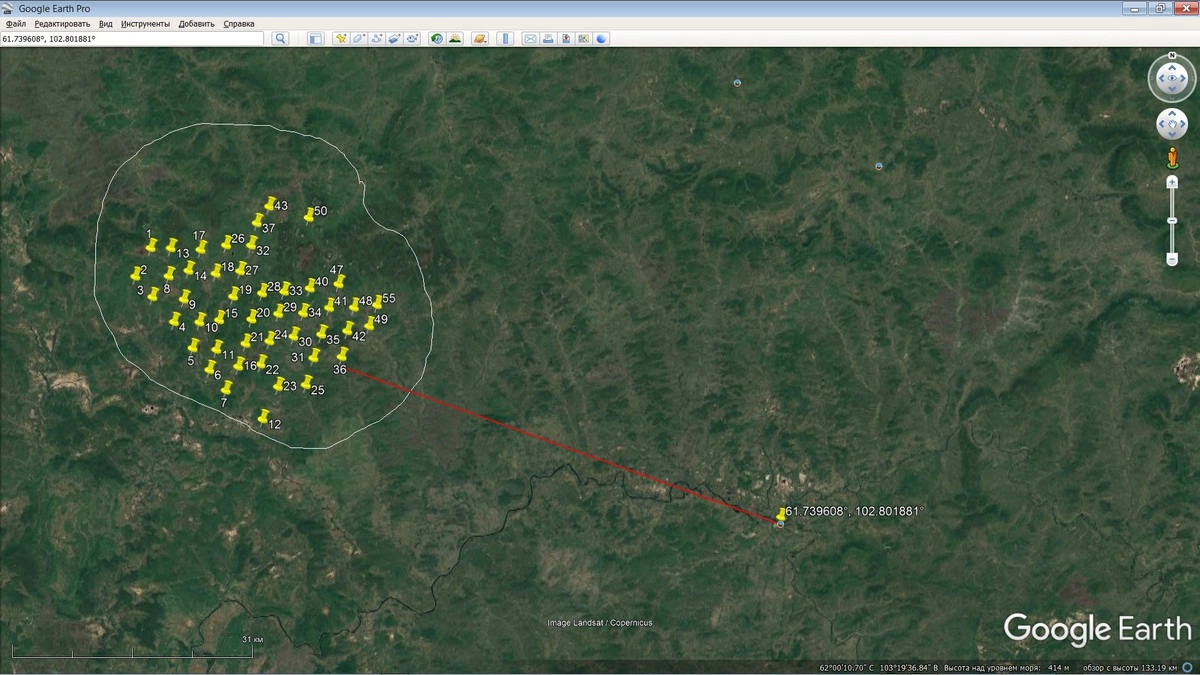Open the Ruler measurement tool
The image size is (1200, 675).
pyautogui.click(x=505, y=38)
